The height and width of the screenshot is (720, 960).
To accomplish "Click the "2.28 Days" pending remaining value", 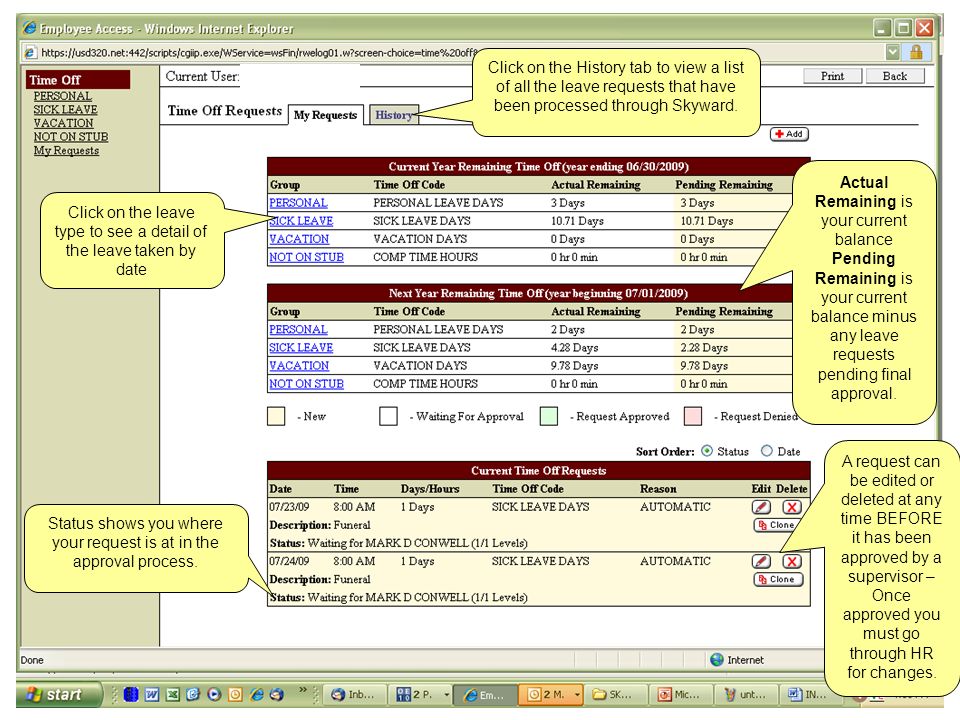I will tap(704, 348).
